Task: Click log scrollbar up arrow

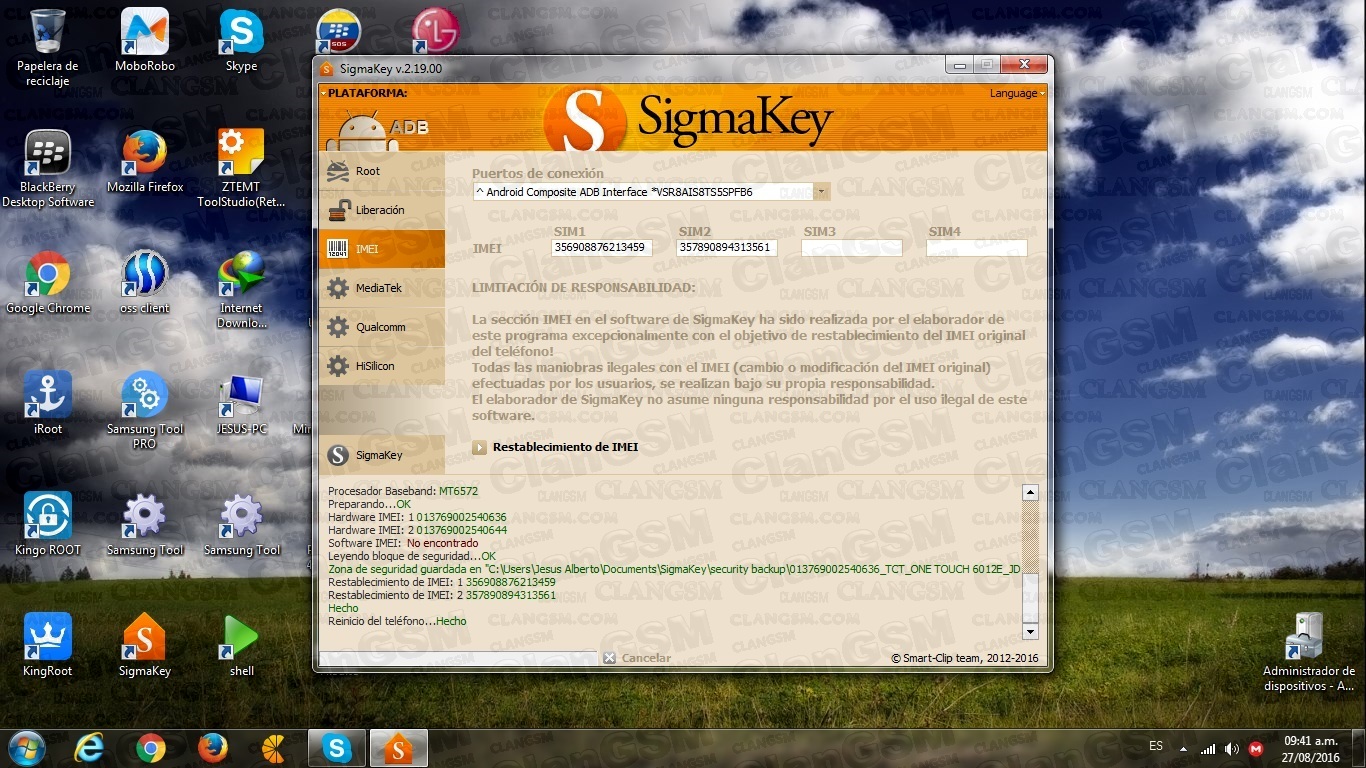Action: point(1030,493)
